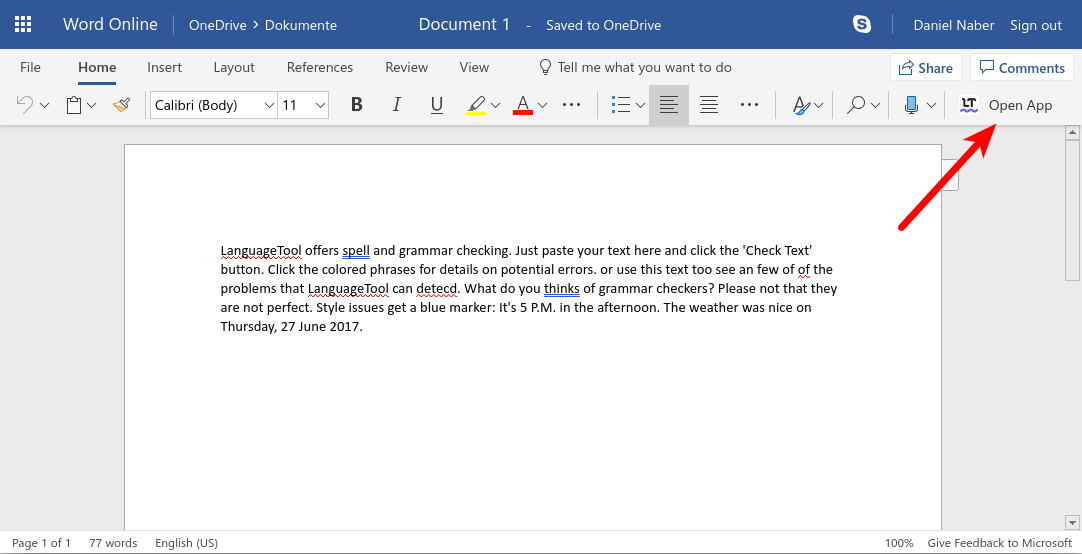Click the Find magnifier icon
This screenshot has width=1082, height=554.
click(x=856, y=105)
